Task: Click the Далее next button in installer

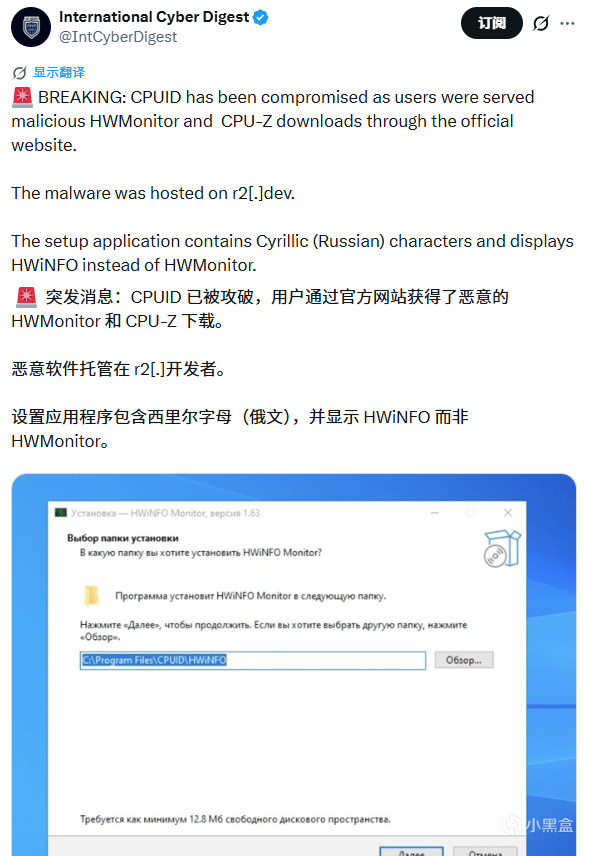Action: [x=411, y=852]
